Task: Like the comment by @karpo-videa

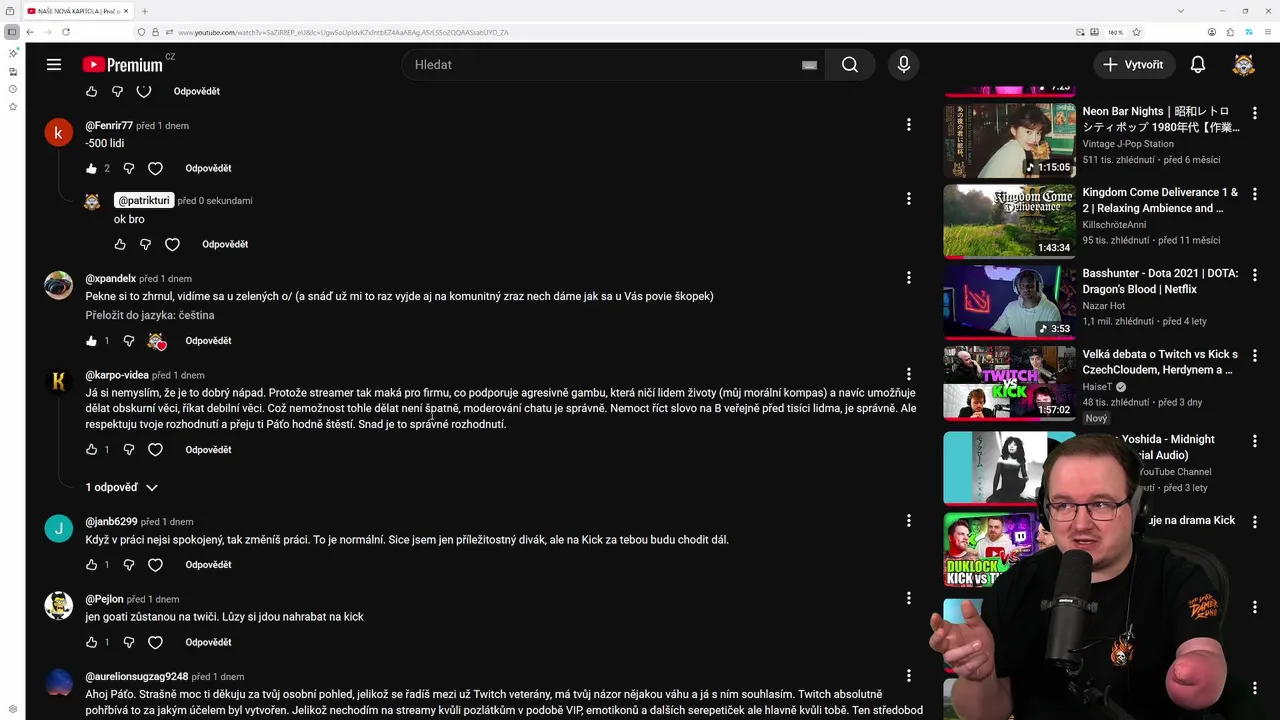Action: coord(92,450)
